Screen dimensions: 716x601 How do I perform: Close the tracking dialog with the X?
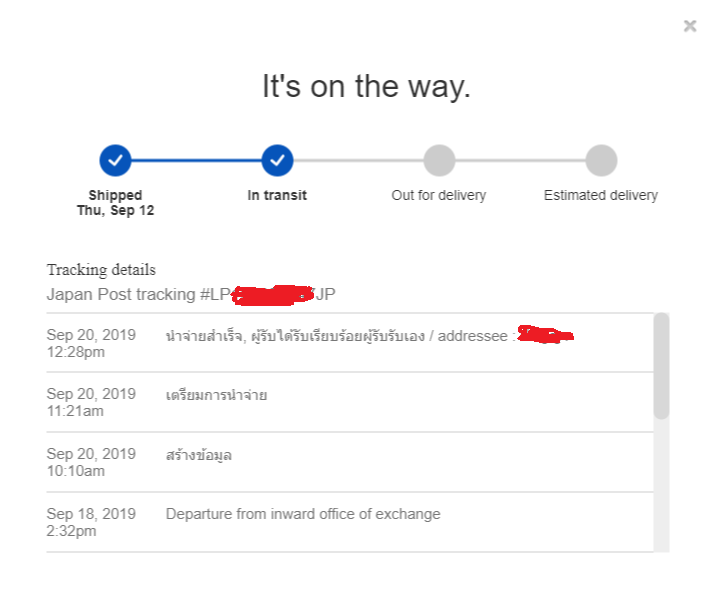pos(690,26)
